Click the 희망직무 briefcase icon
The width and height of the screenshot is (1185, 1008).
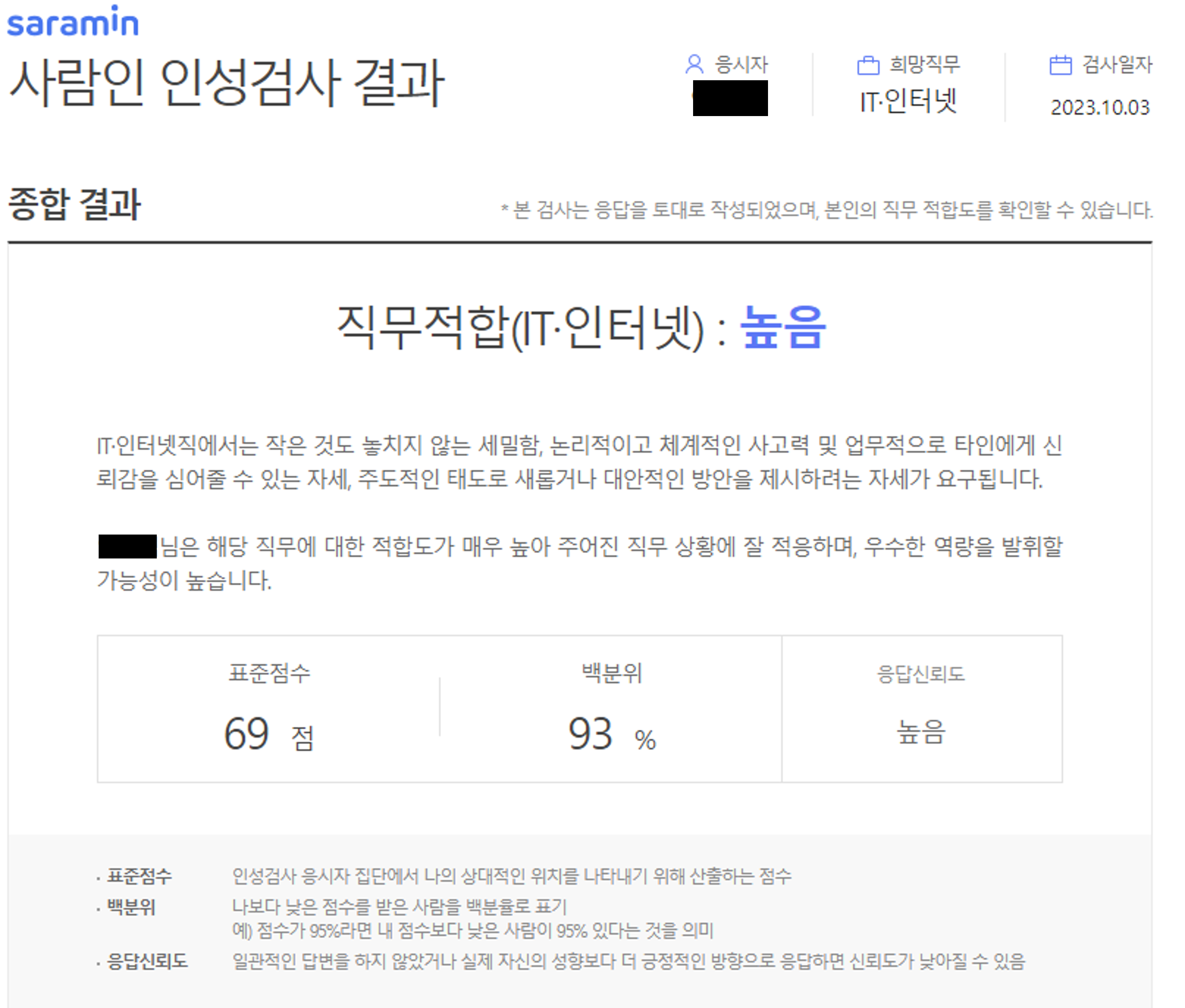click(x=868, y=65)
